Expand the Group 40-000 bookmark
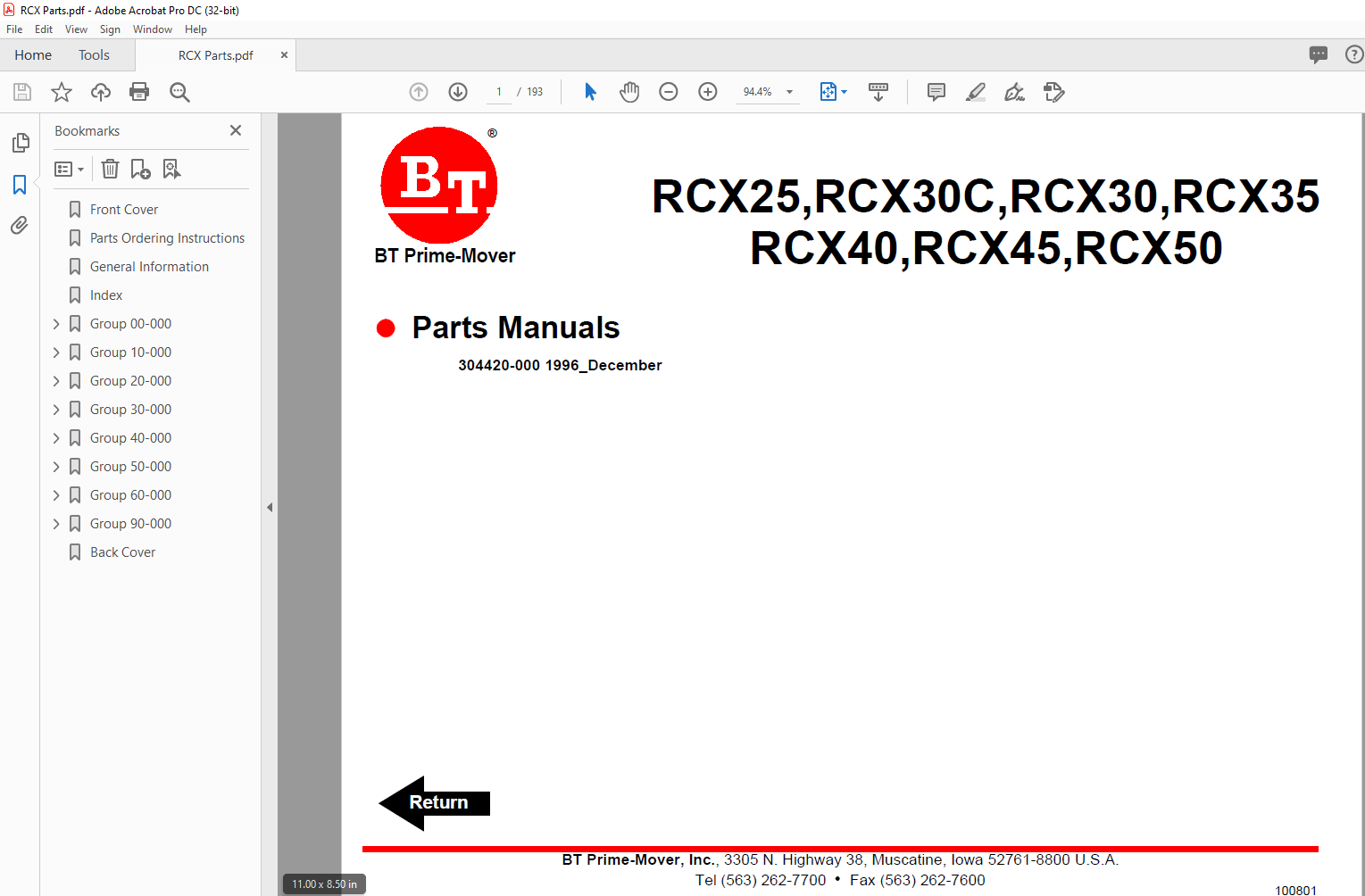 [x=56, y=438]
